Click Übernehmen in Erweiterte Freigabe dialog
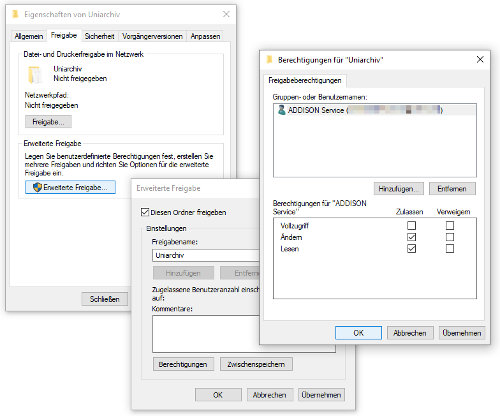 click(321, 395)
